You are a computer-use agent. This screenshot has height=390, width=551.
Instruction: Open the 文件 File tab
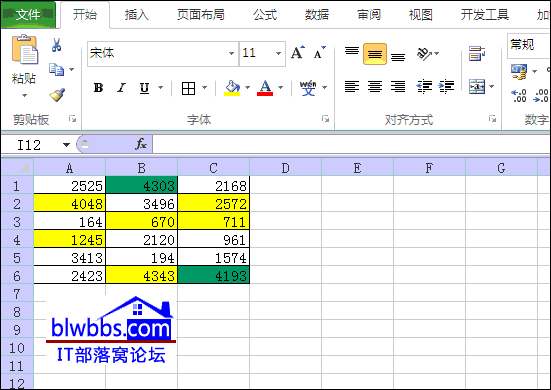(x=28, y=14)
